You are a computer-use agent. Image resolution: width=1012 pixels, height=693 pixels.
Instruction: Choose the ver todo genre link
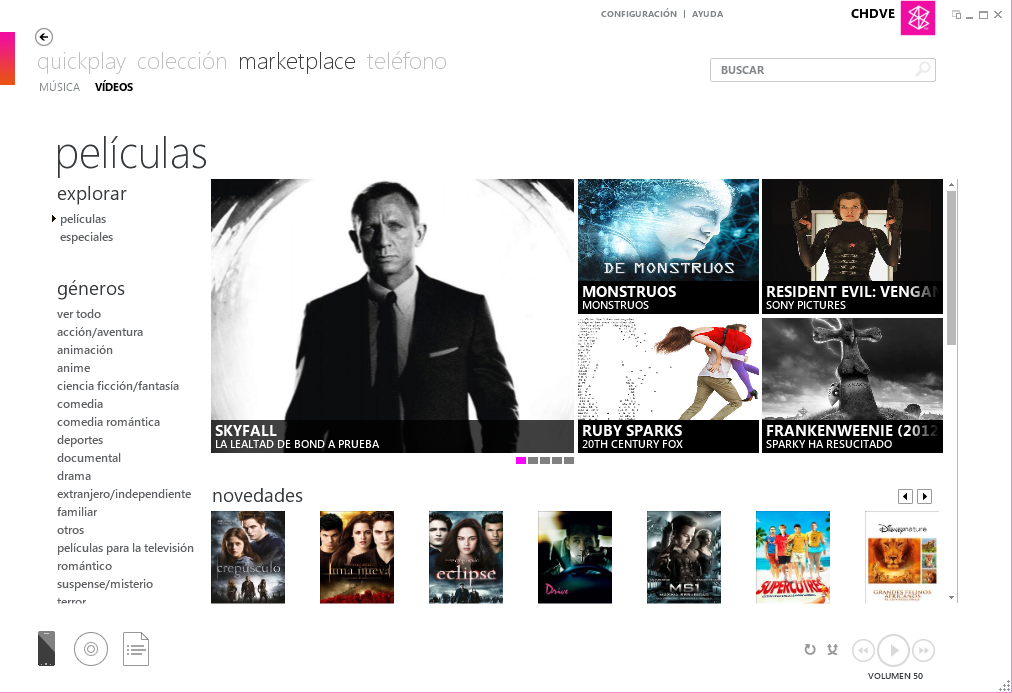point(79,314)
